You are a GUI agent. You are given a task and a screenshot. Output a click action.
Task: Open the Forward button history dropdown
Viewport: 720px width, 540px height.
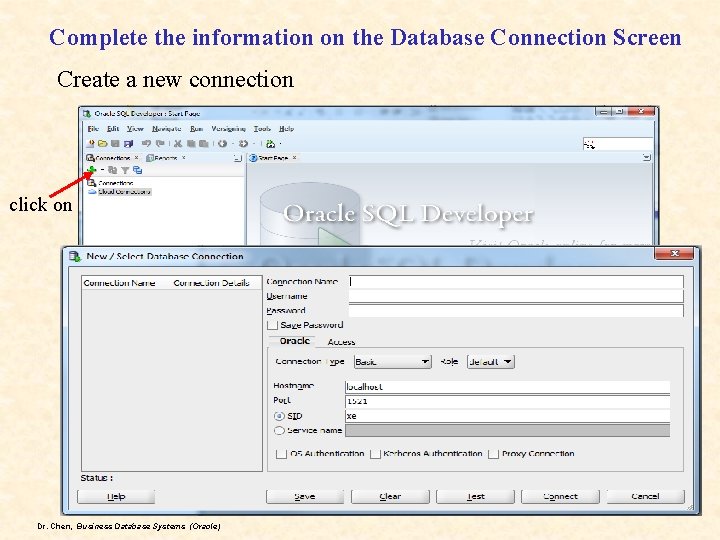click(x=253, y=144)
